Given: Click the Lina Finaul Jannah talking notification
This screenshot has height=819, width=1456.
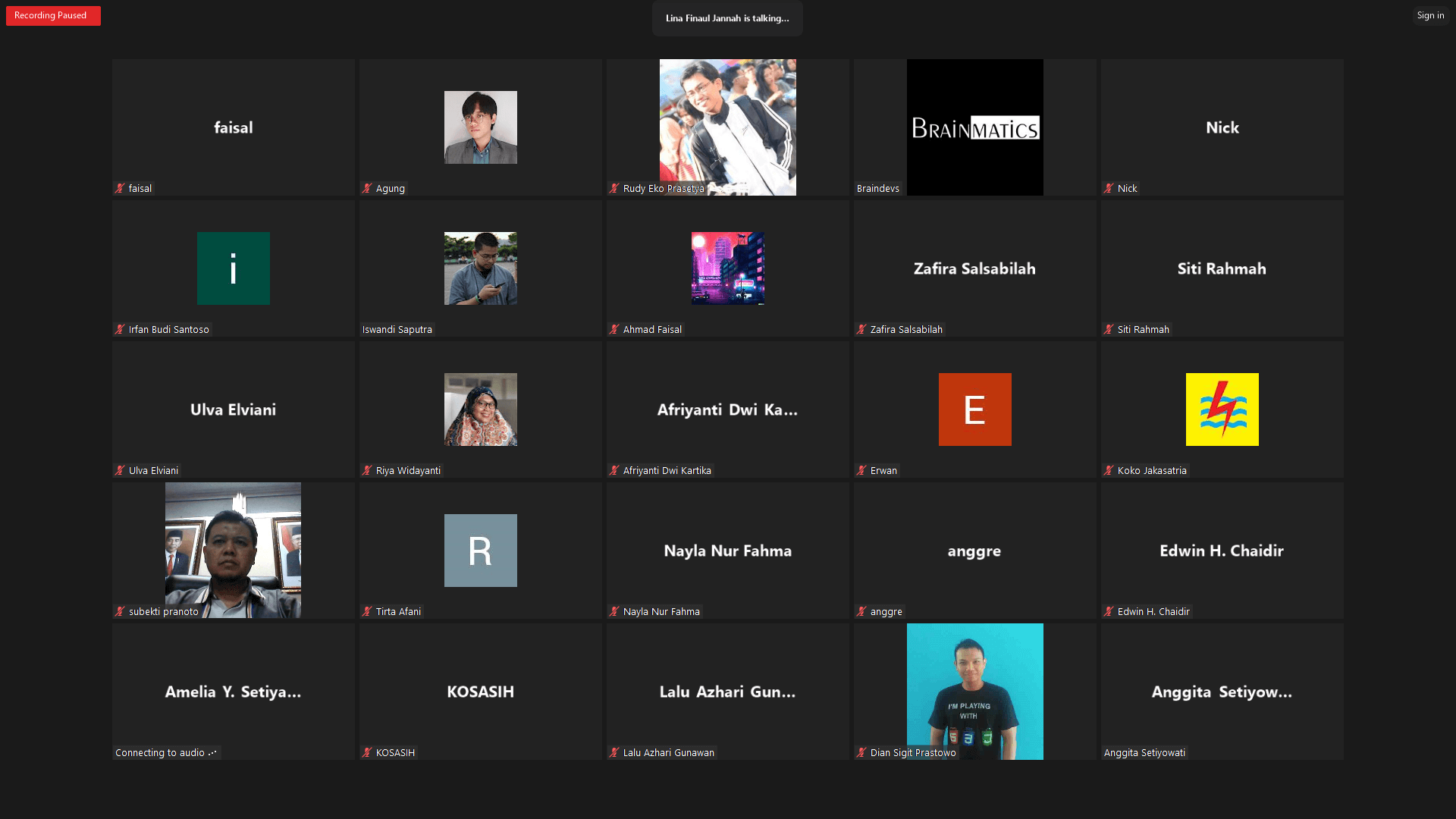Looking at the screenshot, I should (727, 18).
